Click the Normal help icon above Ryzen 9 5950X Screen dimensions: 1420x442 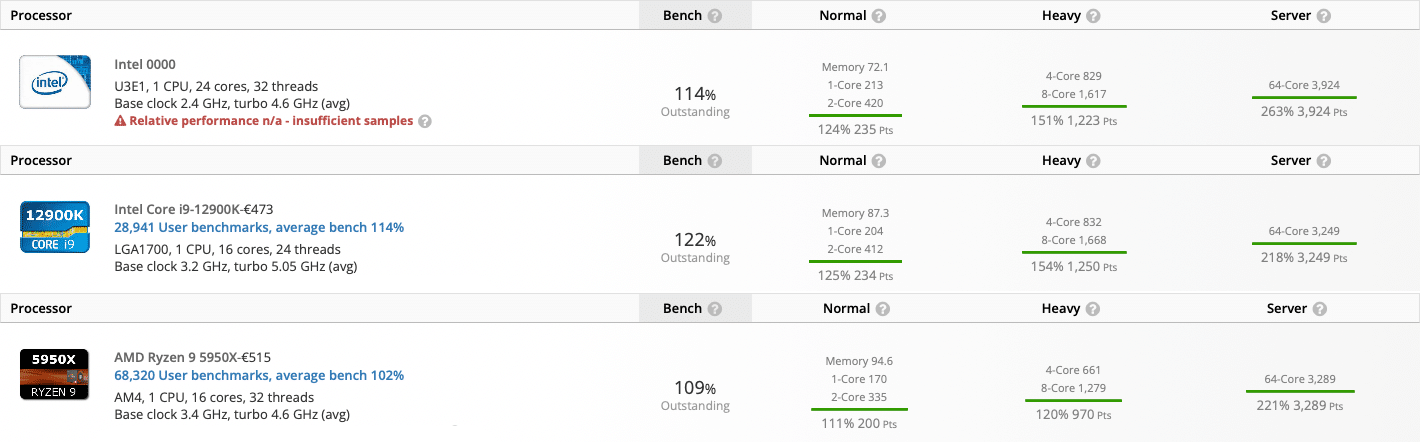pyautogui.click(x=879, y=309)
